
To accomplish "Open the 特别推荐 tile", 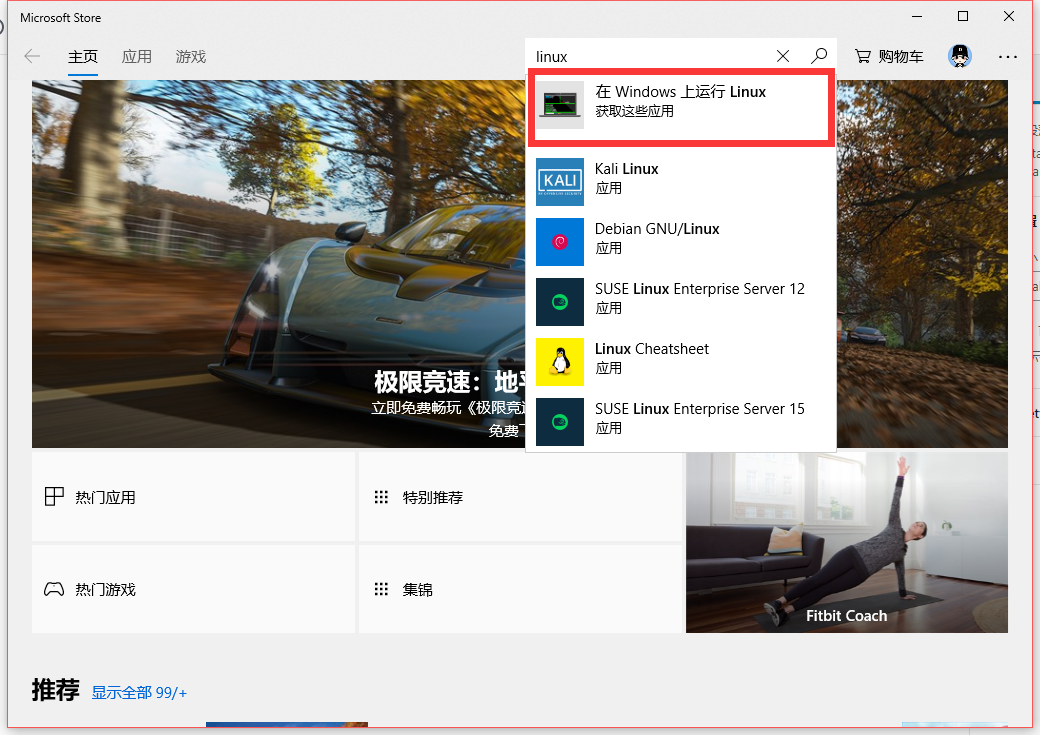I will tap(520, 497).
